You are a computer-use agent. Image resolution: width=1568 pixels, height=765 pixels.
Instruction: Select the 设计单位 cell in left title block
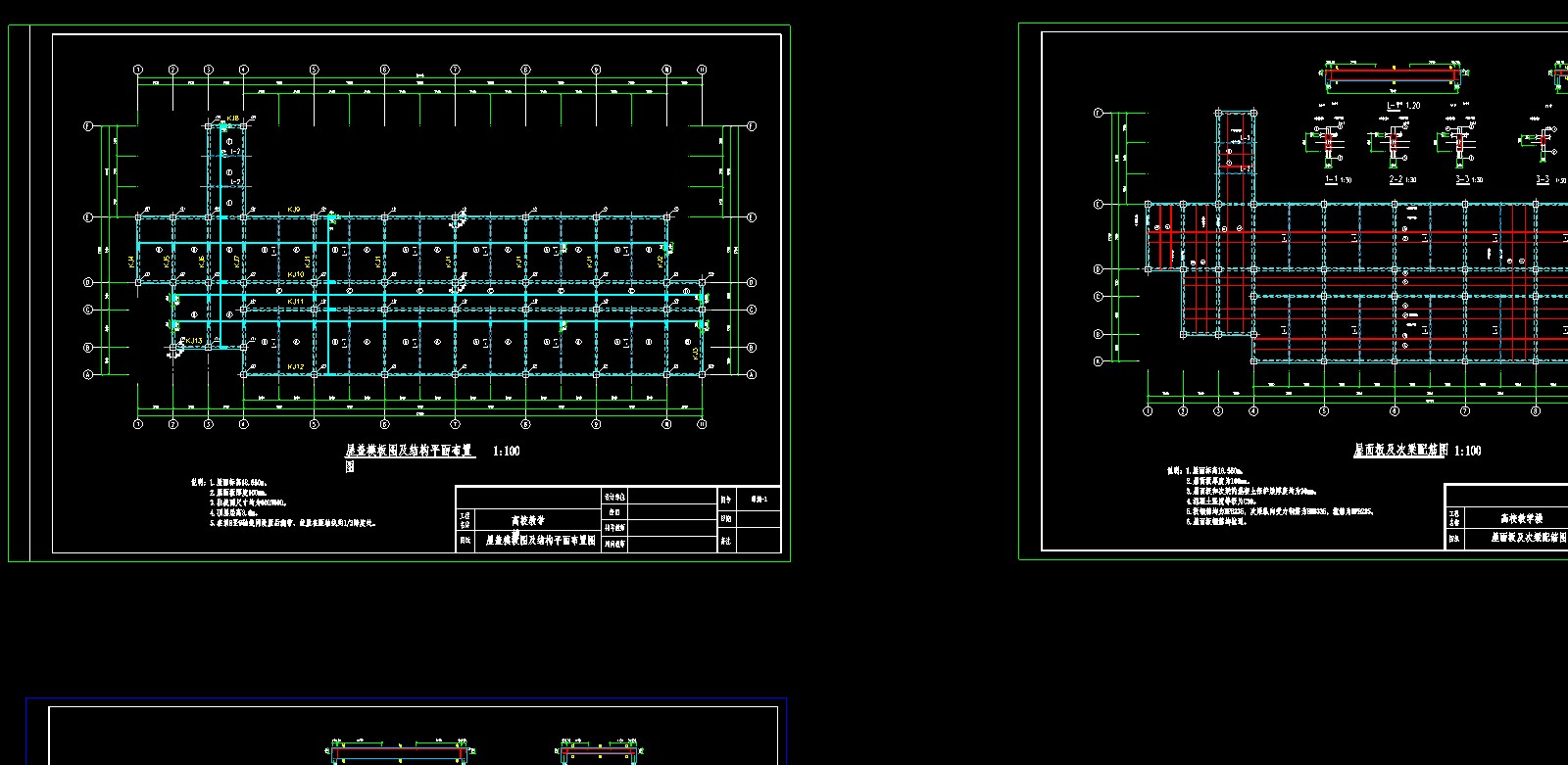click(x=614, y=498)
